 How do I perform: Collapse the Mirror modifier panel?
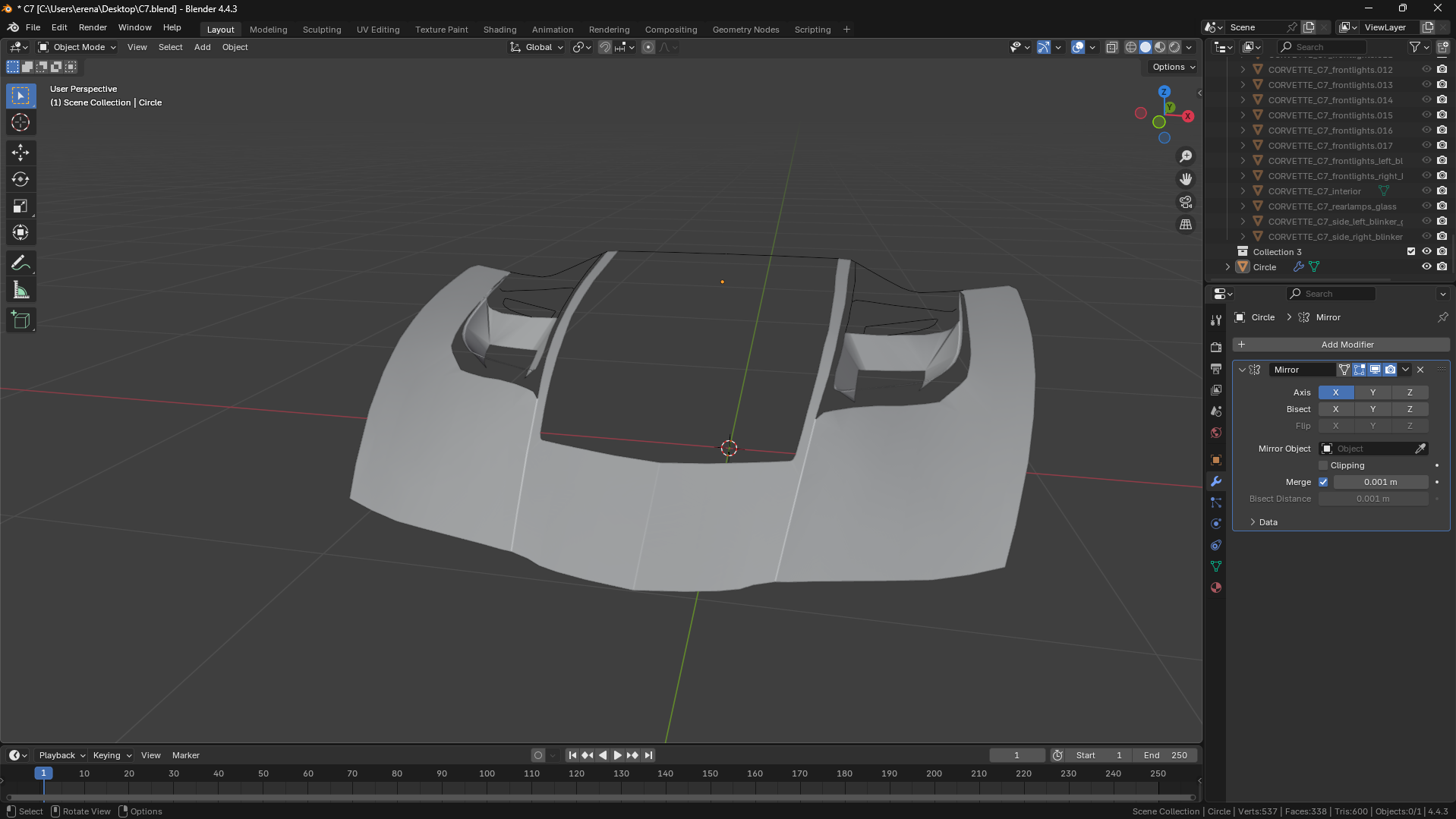coord(1242,370)
